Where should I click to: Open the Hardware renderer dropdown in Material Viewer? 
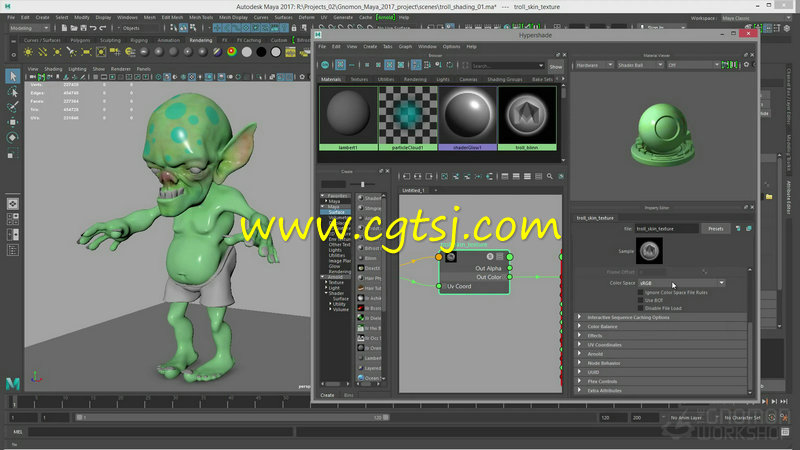[x=593, y=65]
